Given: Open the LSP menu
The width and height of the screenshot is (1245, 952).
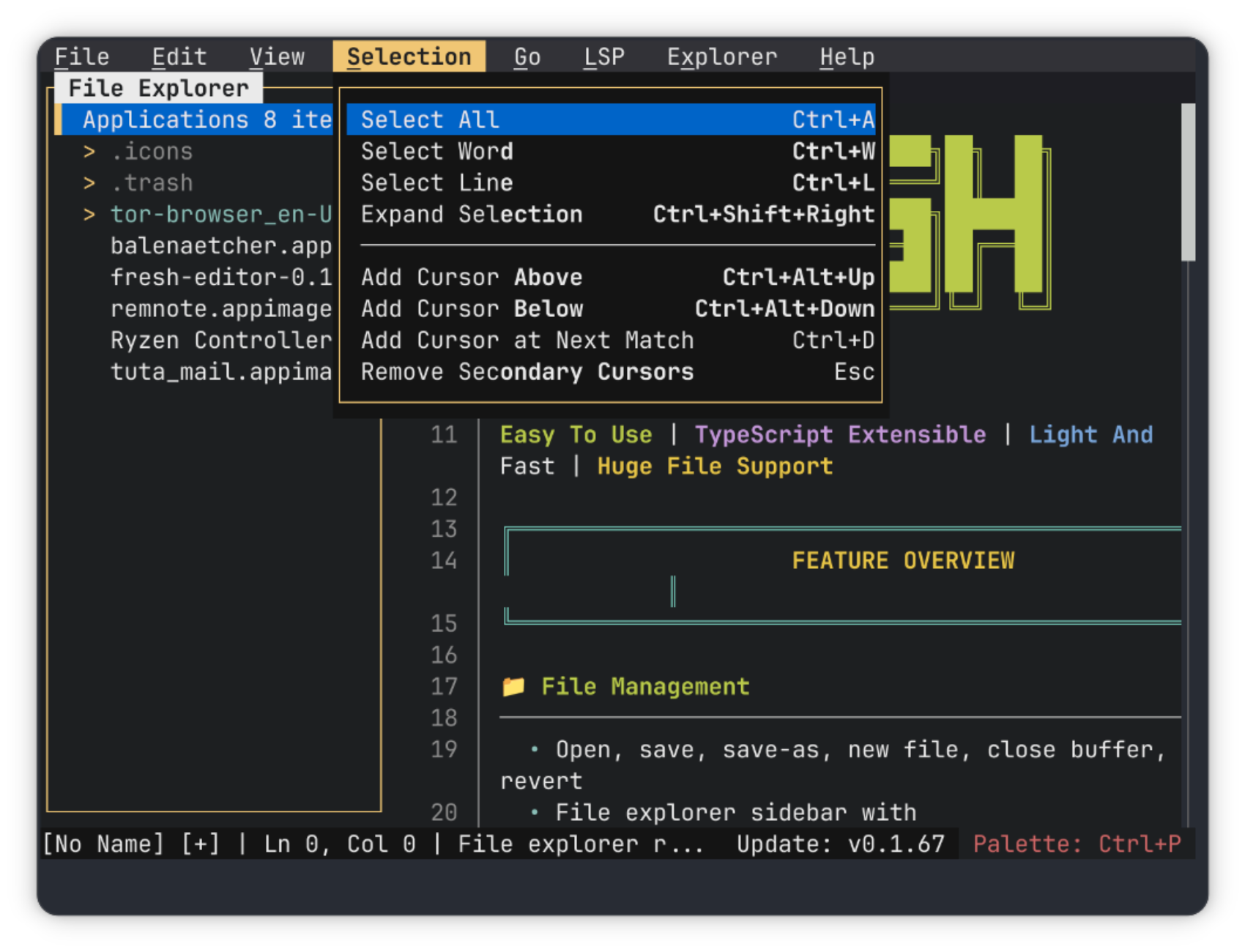Looking at the screenshot, I should point(604,56).
